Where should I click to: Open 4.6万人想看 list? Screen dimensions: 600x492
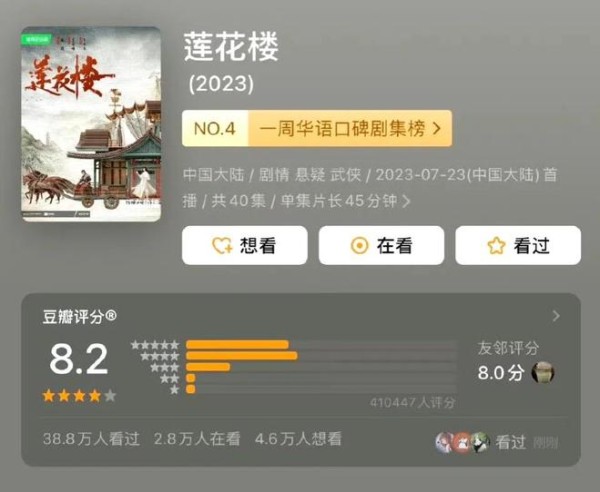pos(298,439)
